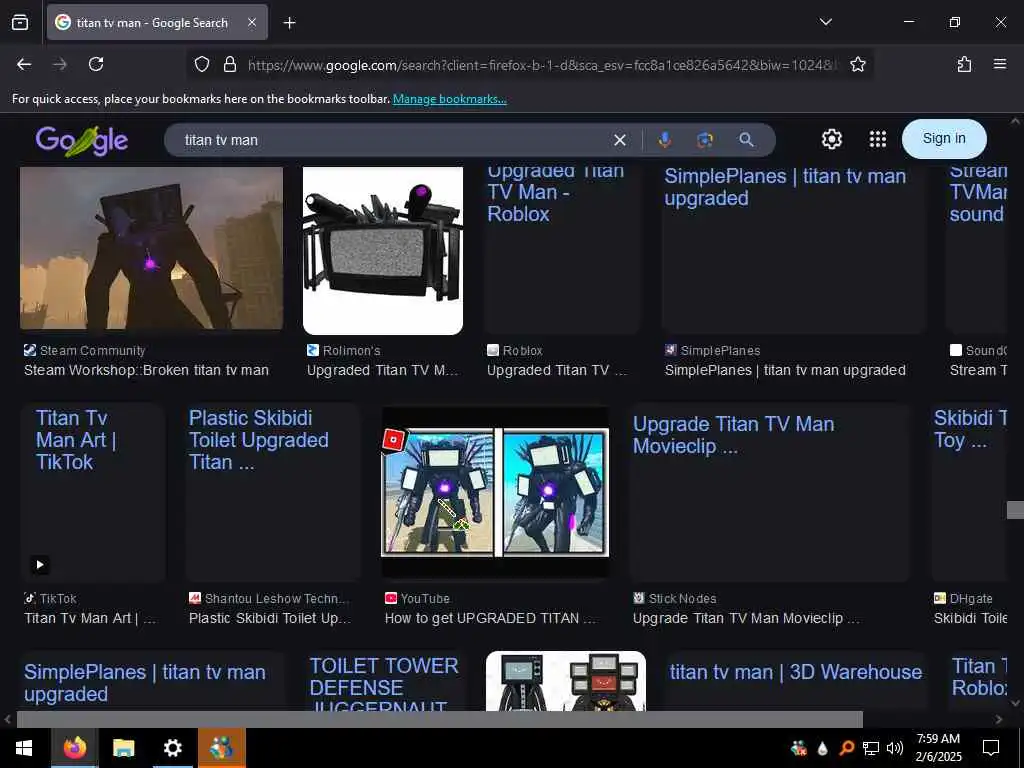Open Google quick settings gear
The image size is (1024, 768).
coord(831,139)
